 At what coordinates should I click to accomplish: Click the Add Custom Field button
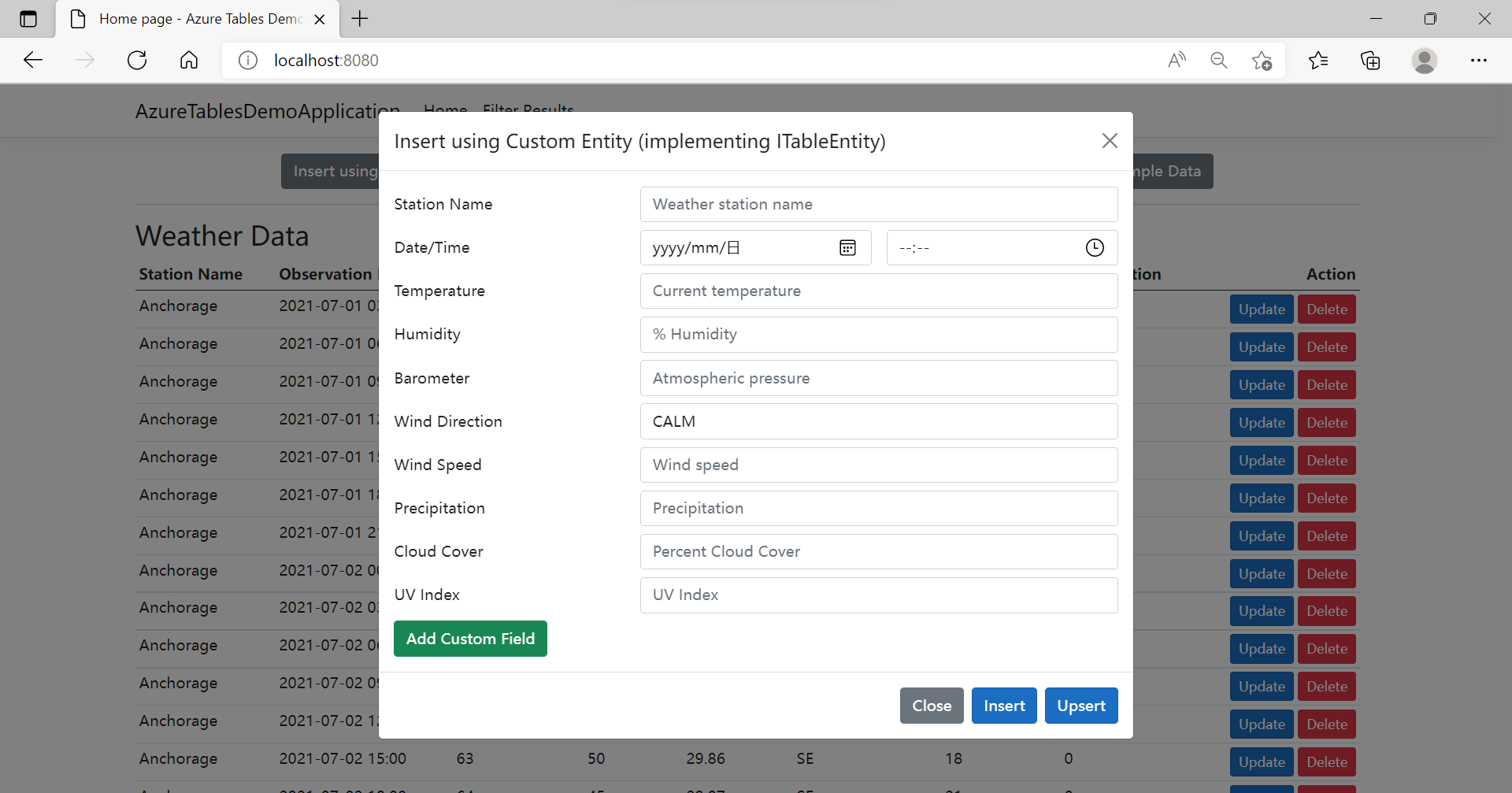coord(470,639)
